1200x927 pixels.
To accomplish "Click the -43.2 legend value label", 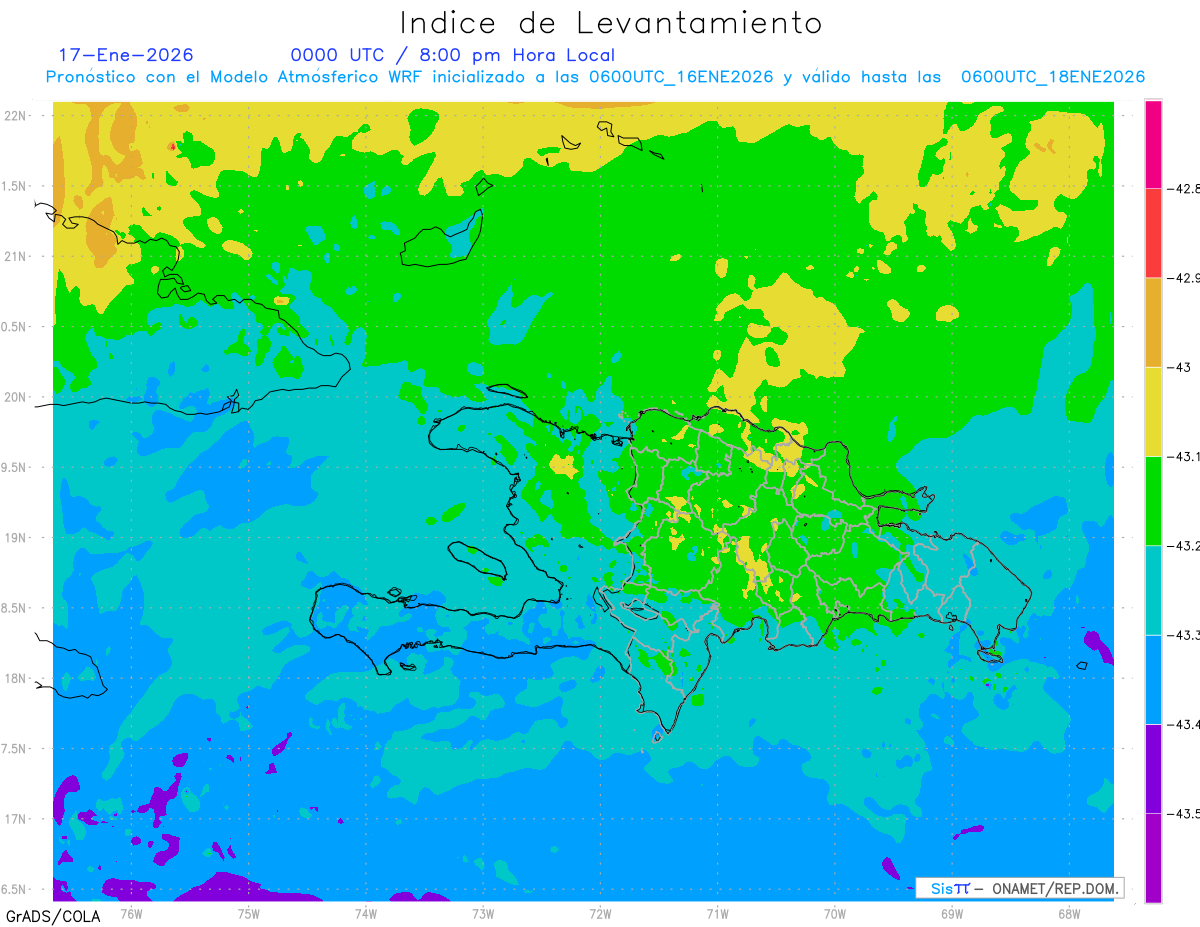I will 1183,546.
